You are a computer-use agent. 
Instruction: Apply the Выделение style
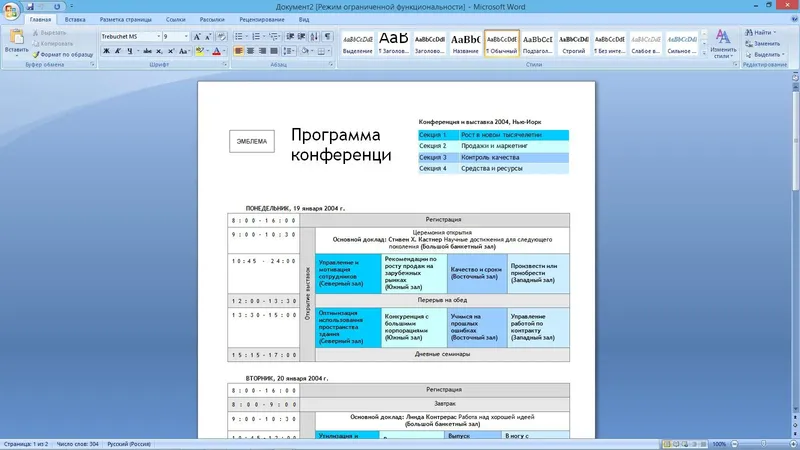tap(357, 43)
